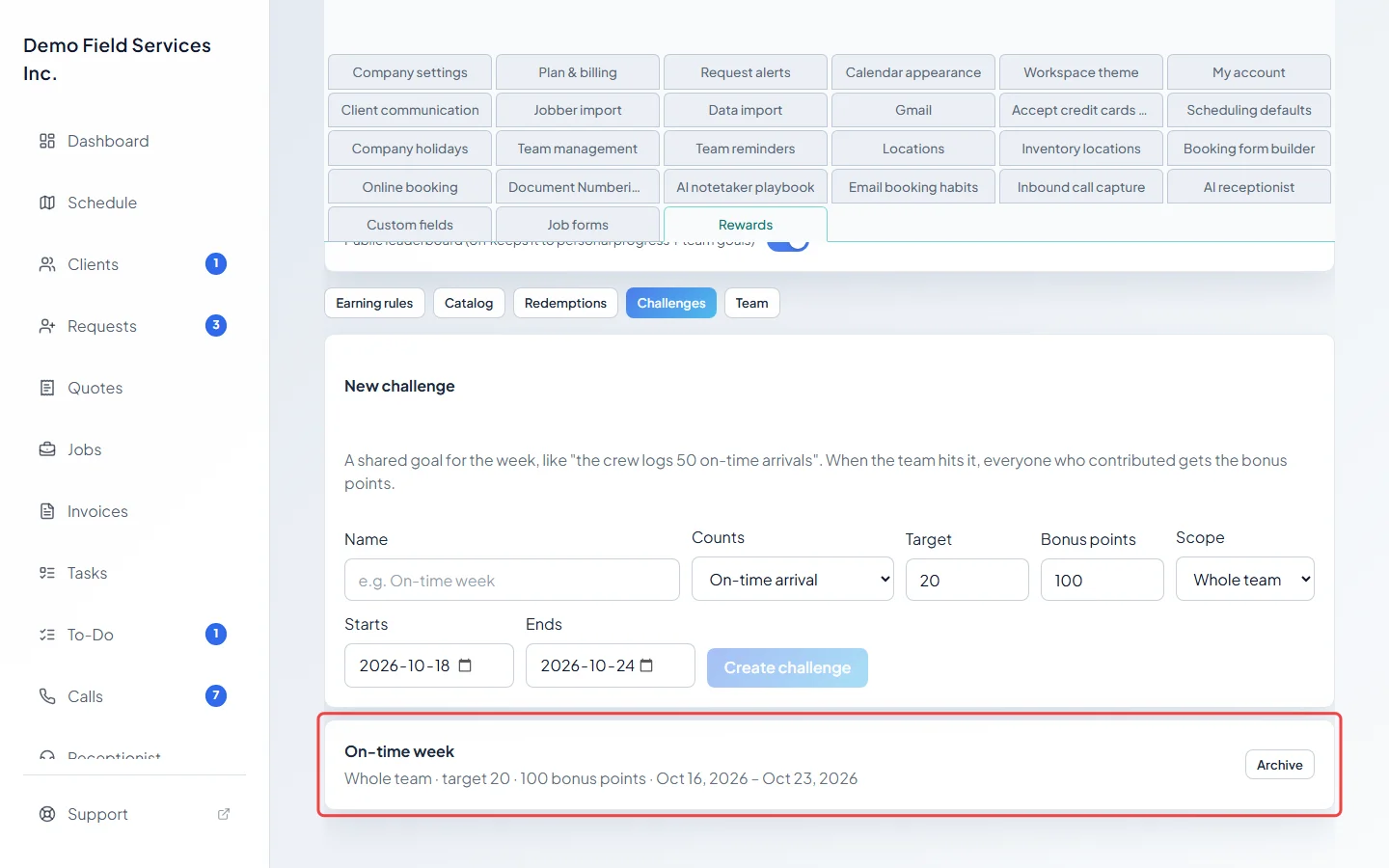Open the Online booking tab

(410, 187)
